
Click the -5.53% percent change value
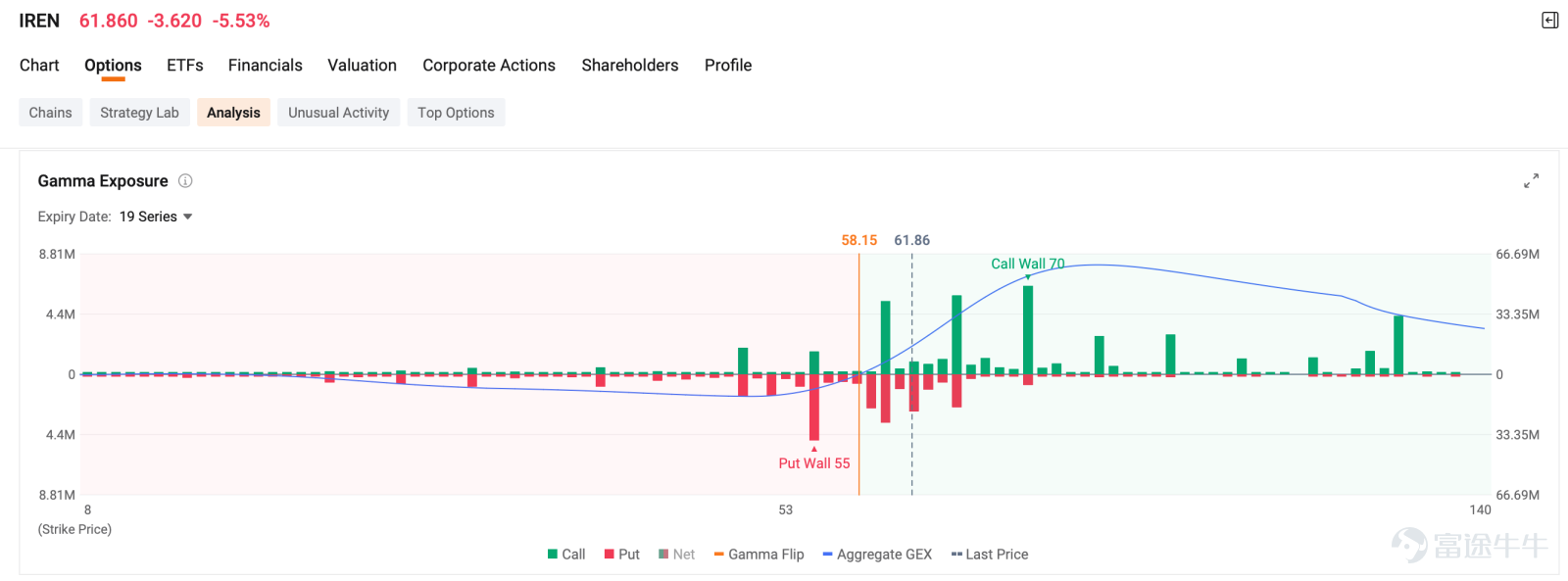coord(241,21)
